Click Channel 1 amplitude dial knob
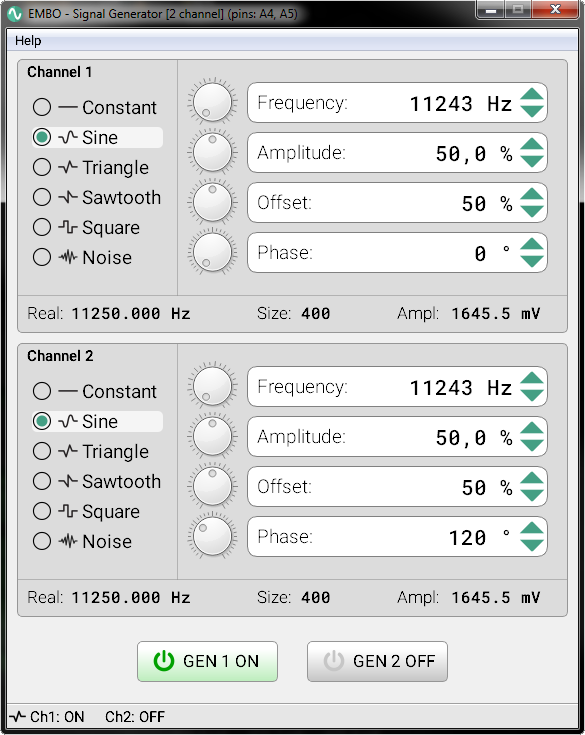Screen dimensions: 585x735 [212, 152]
